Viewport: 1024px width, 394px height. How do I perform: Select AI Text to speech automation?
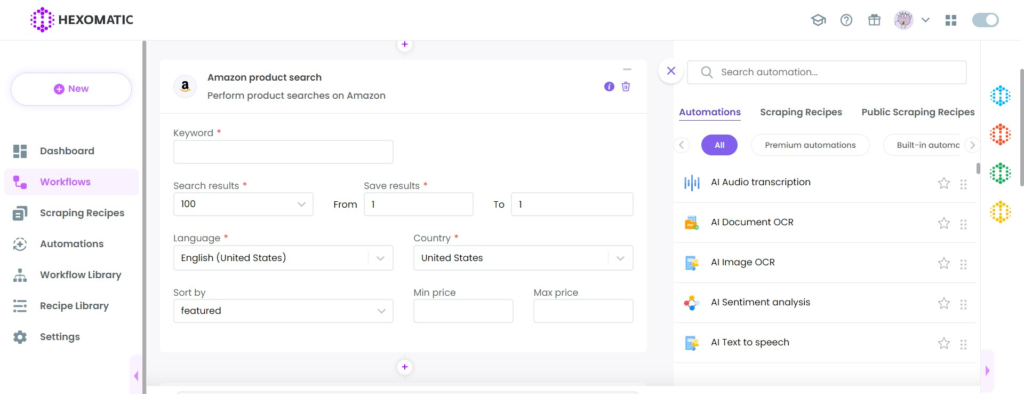point(826,342)
